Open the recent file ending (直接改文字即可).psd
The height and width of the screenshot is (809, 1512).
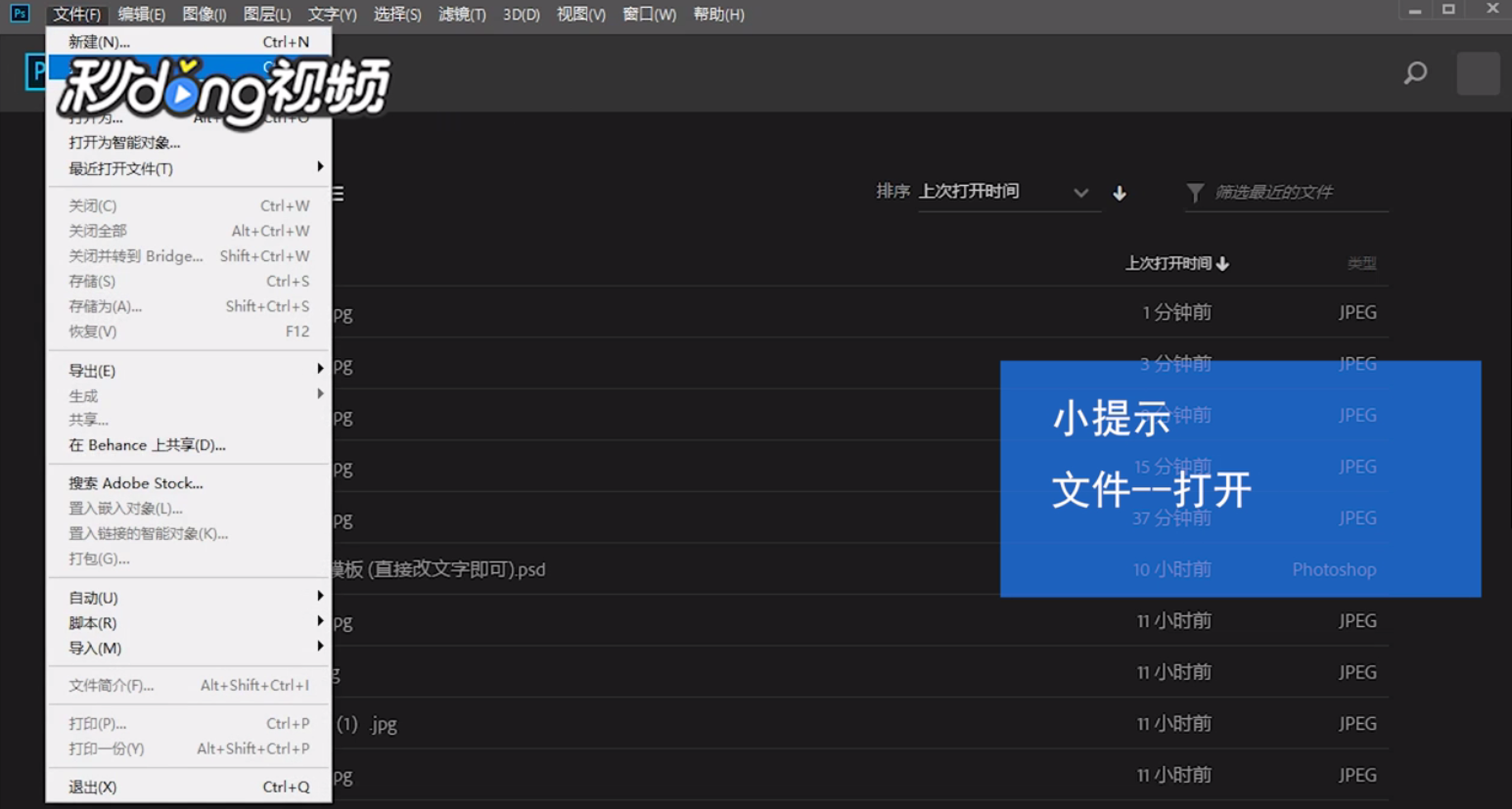(438, 569)
